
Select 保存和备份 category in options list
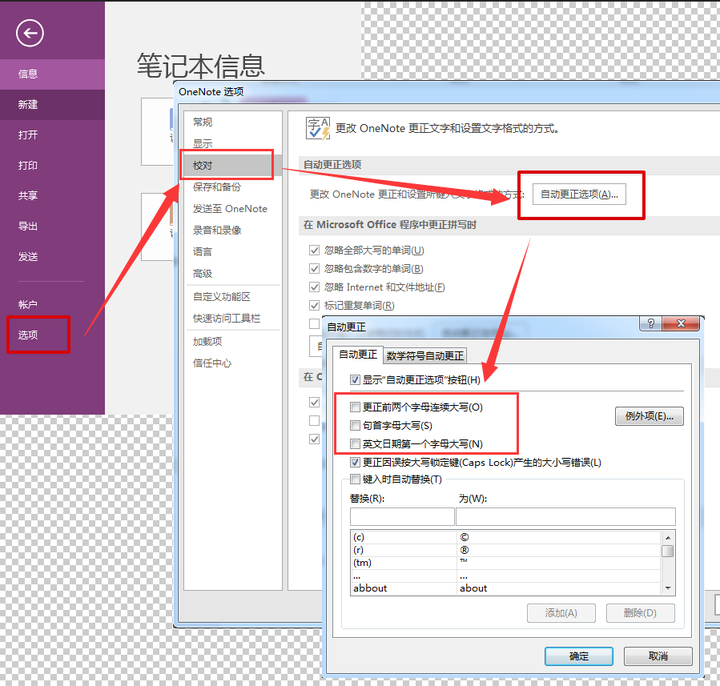233,187
